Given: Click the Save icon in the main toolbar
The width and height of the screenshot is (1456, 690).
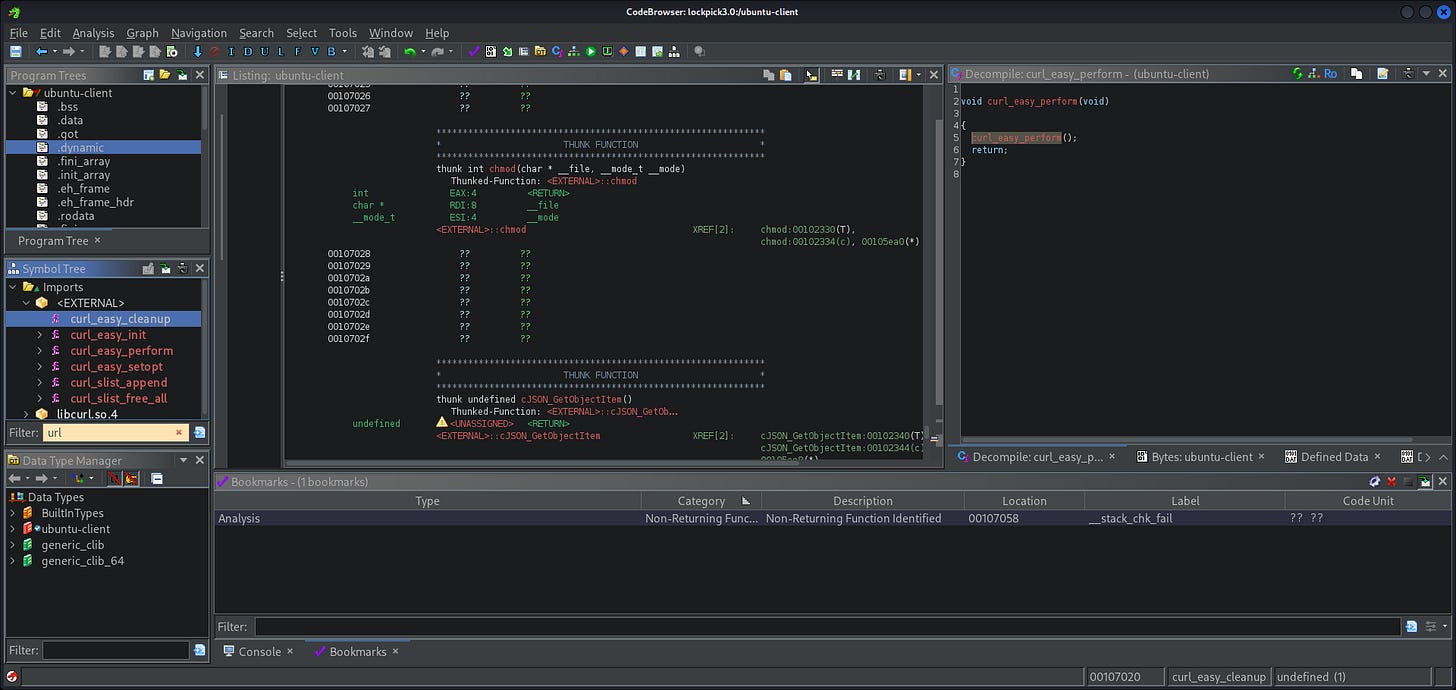Looking at the screenshot, I should pyautogui.click(x=15, y=51).
